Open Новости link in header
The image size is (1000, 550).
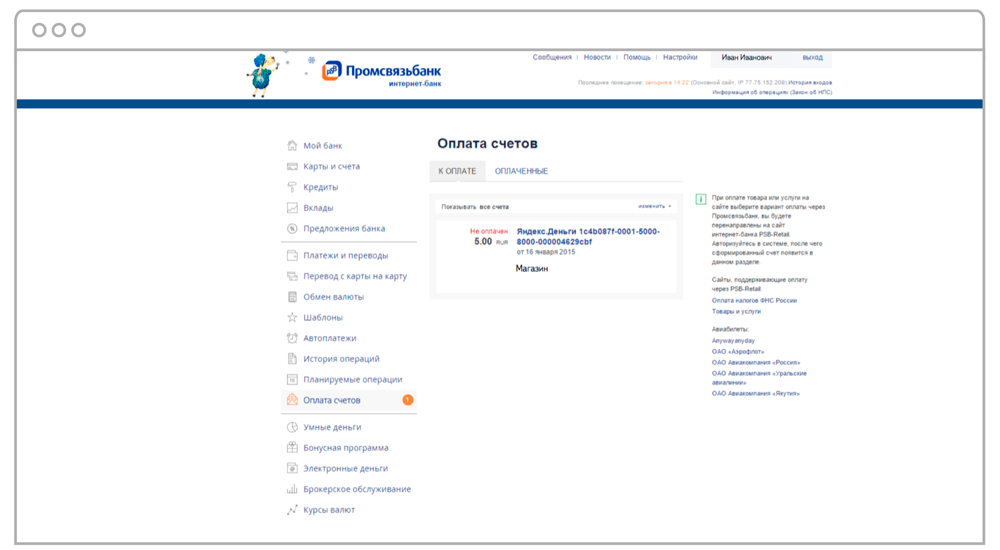click(x=597, y=57)
